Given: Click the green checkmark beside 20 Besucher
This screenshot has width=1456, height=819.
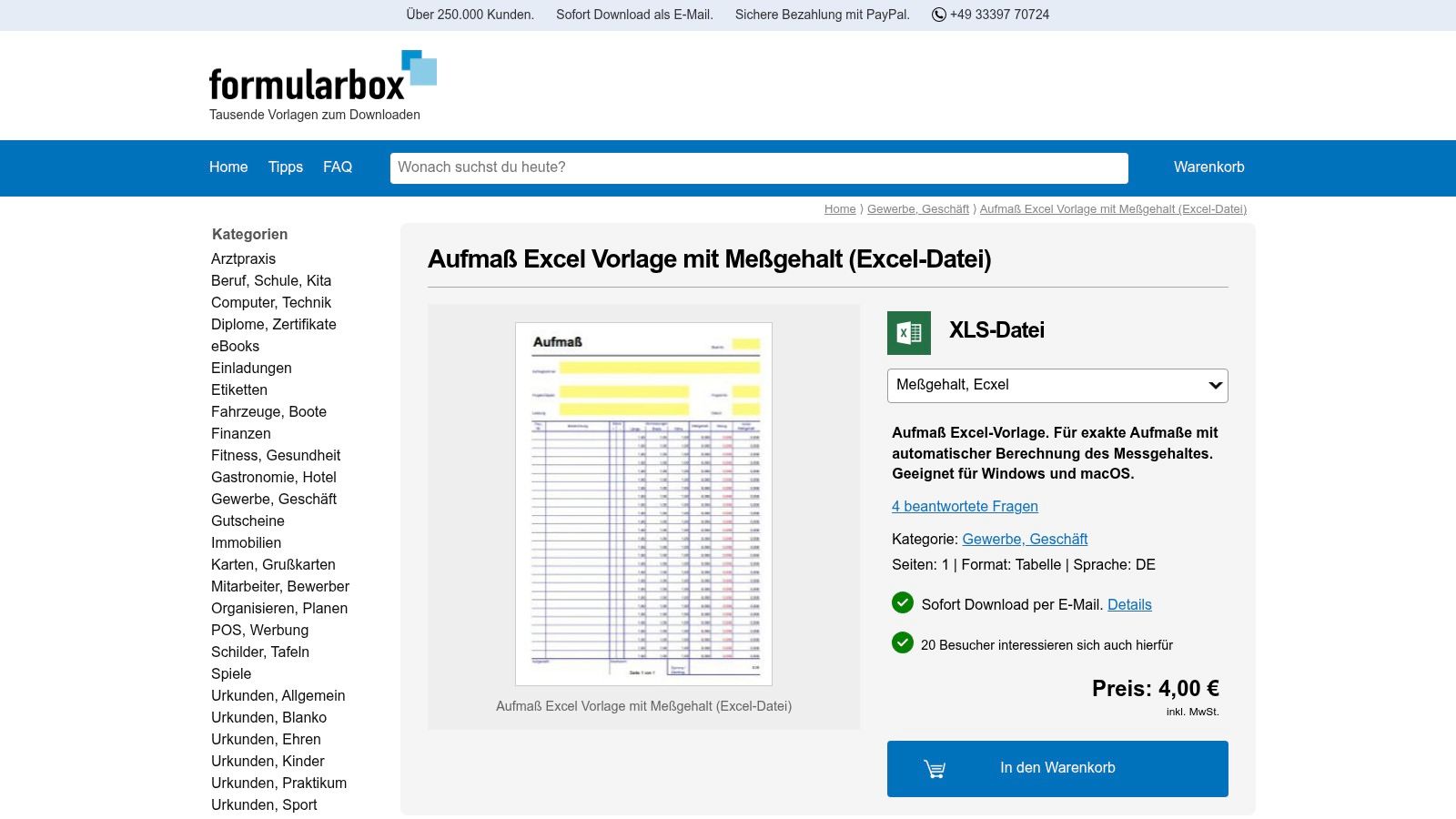Looking at the screenshot, I should 903,642.
